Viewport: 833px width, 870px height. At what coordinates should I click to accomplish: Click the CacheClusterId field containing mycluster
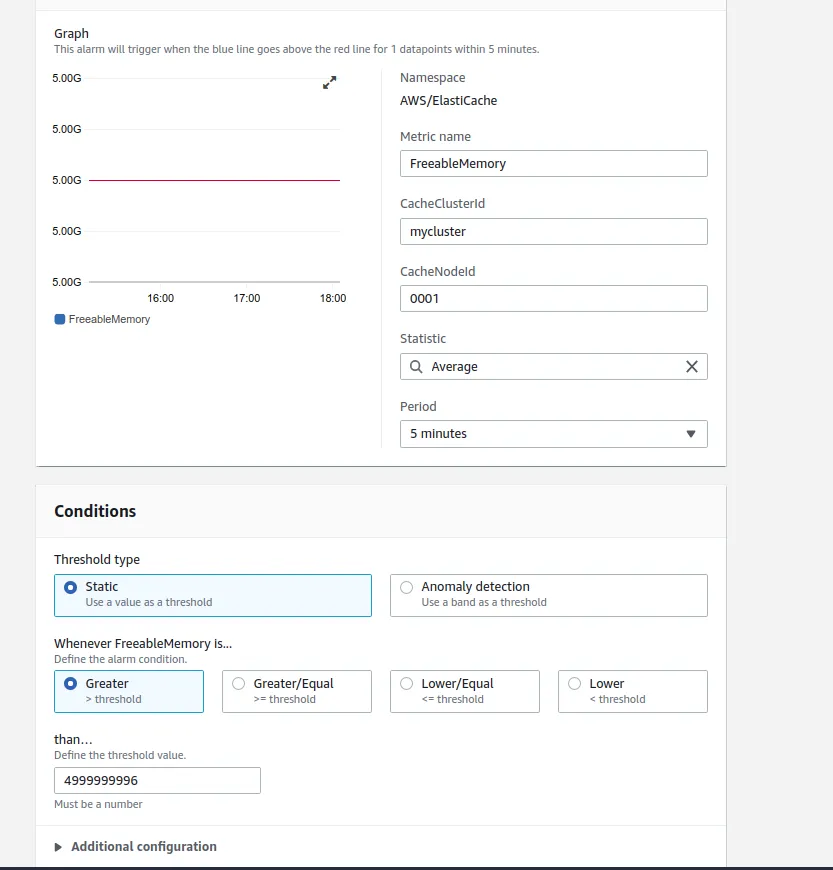tap(553, 232)
